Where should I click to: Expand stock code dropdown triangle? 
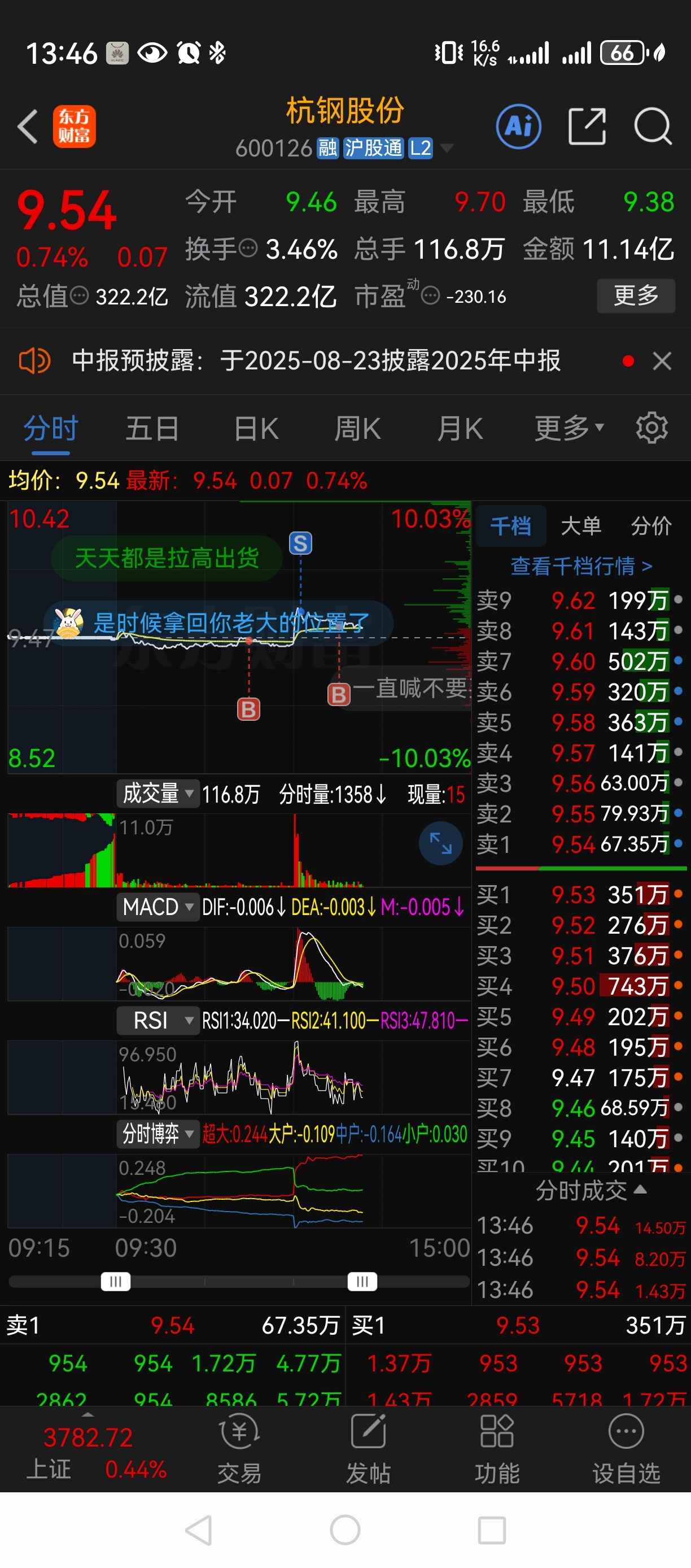(447, 148)
